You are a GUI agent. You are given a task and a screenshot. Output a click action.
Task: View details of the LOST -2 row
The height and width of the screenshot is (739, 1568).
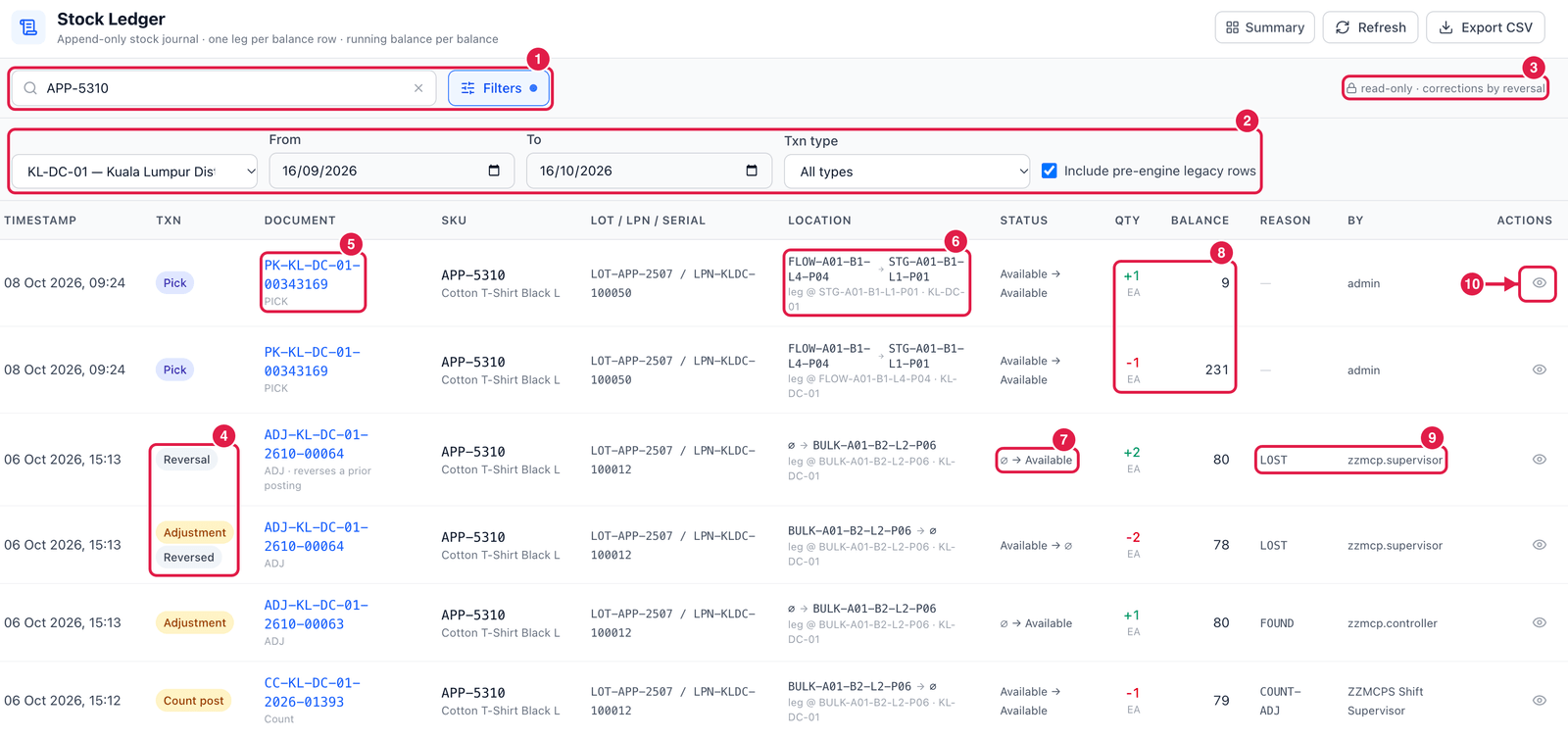[x=1539, y=545]
